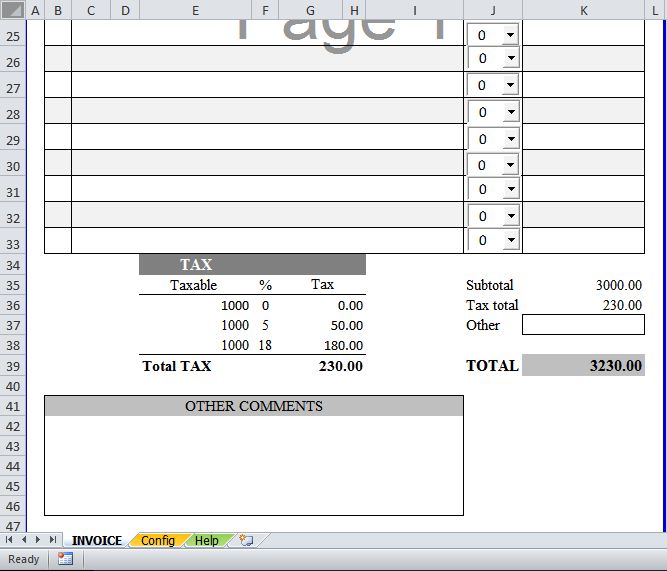The width and height of the screenshot is (667, 571).
Task: Click macro recording icon in status bar
Action: coord(65,559)
